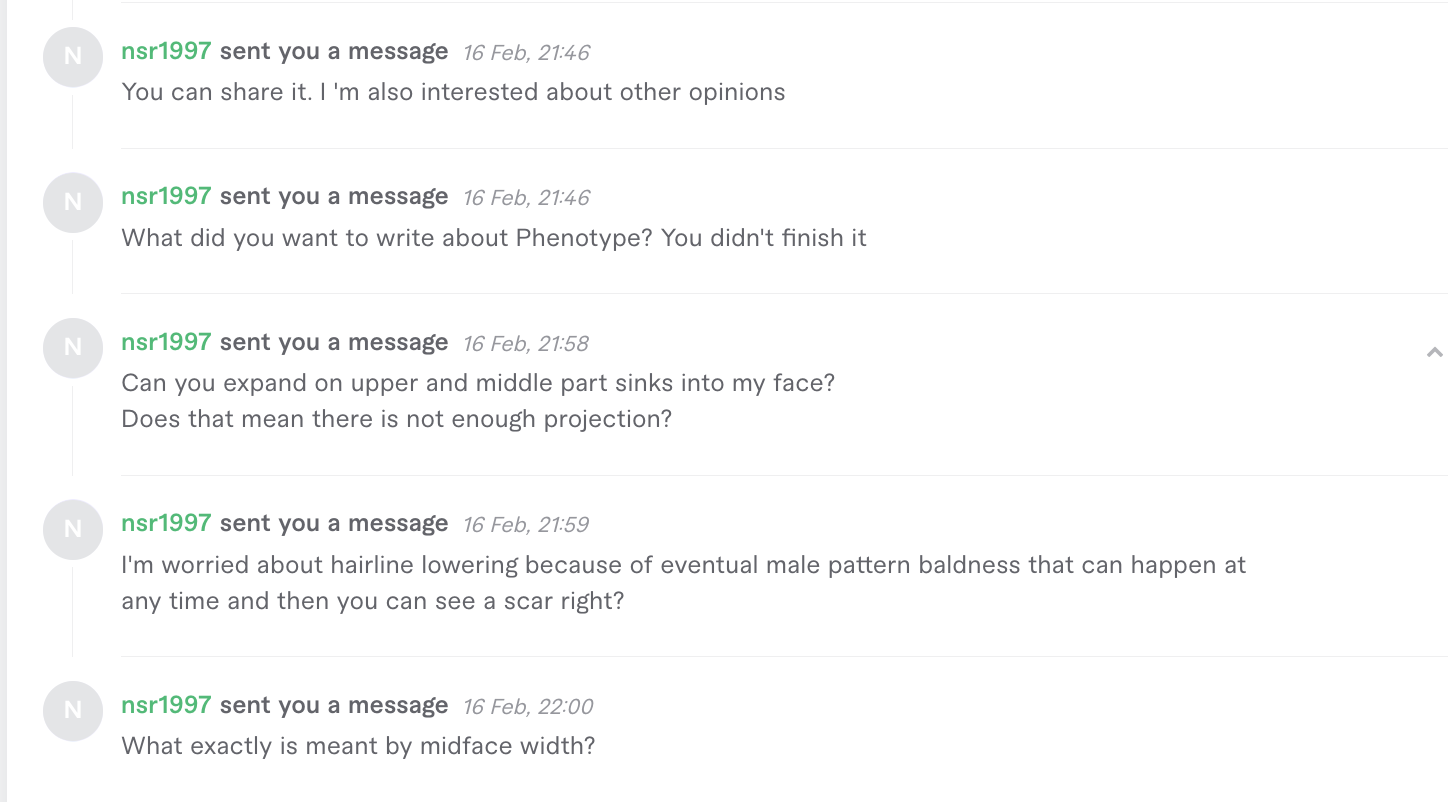Click the "16 Feb, 21:59" timestamp
Viewport: 1448px width, 802px height.
526,525
